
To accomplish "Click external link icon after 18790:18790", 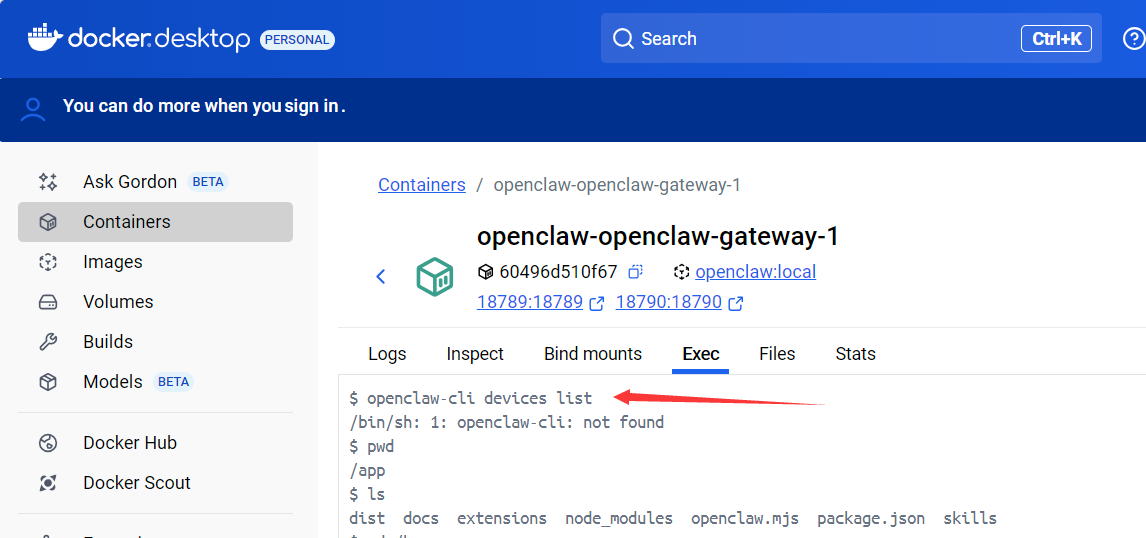I will (x=736, y=303).
